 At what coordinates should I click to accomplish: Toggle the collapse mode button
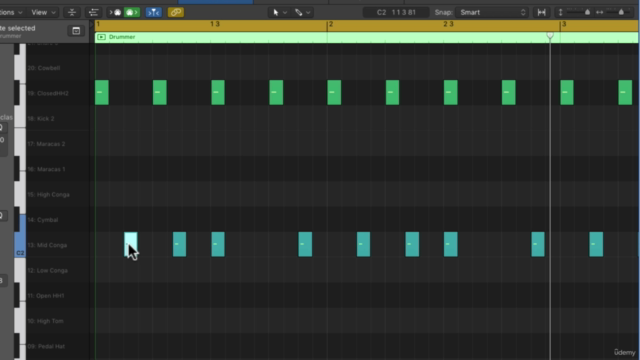72,12
